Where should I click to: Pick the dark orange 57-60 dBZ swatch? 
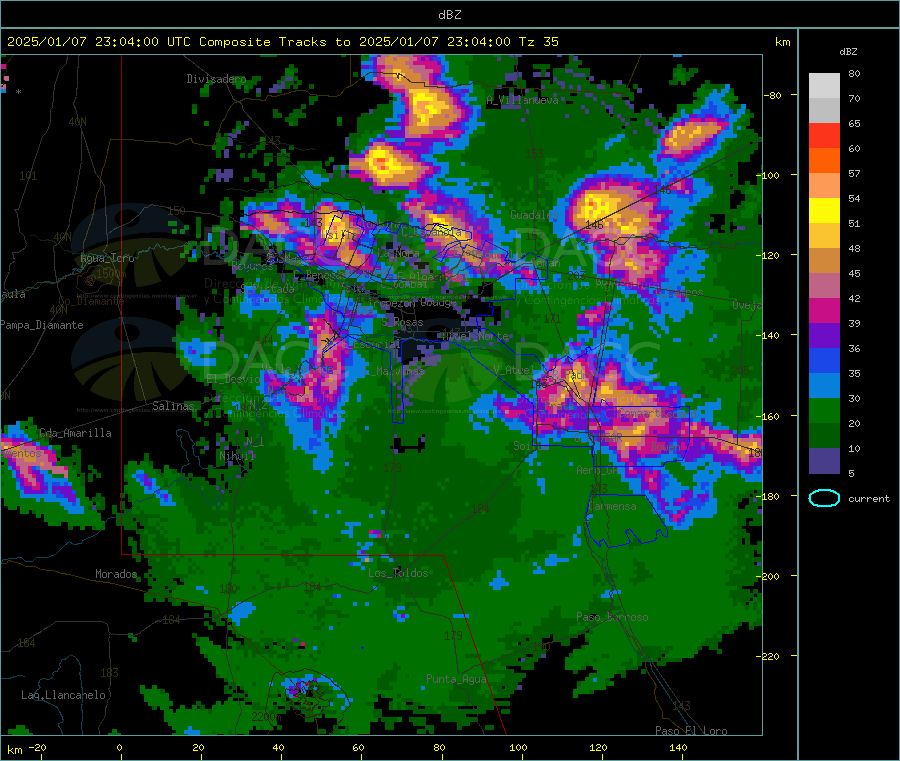[x=824, y=161]
